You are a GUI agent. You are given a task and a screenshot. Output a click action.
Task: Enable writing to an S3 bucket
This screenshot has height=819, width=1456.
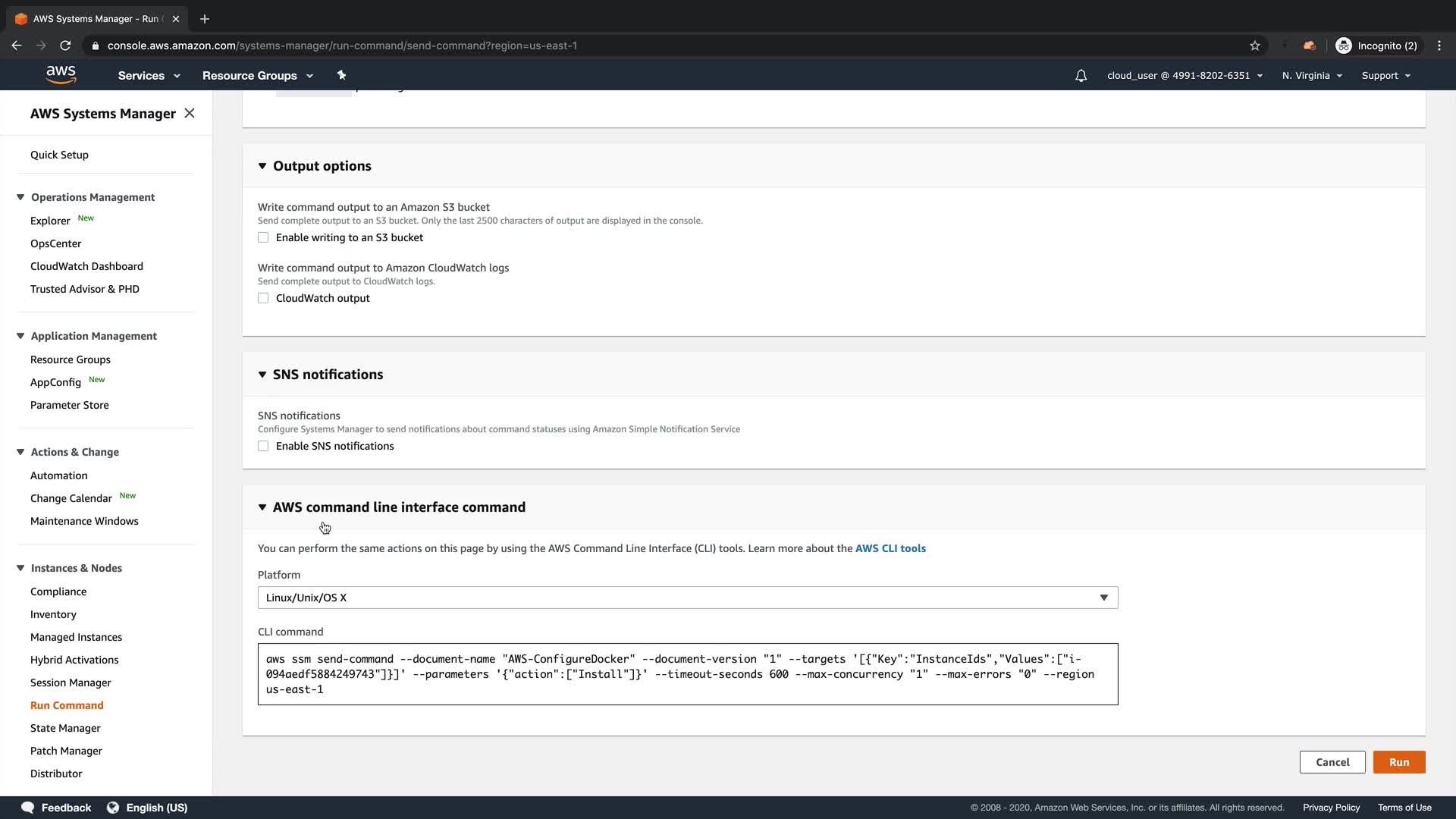pos(263,237)
